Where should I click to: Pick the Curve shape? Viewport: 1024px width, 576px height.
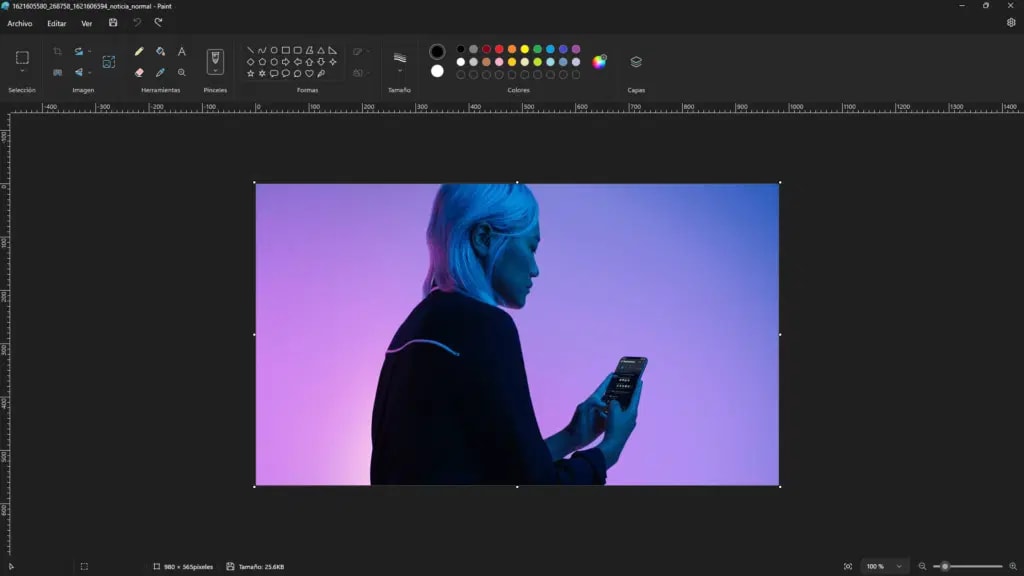tap(262, 50)
